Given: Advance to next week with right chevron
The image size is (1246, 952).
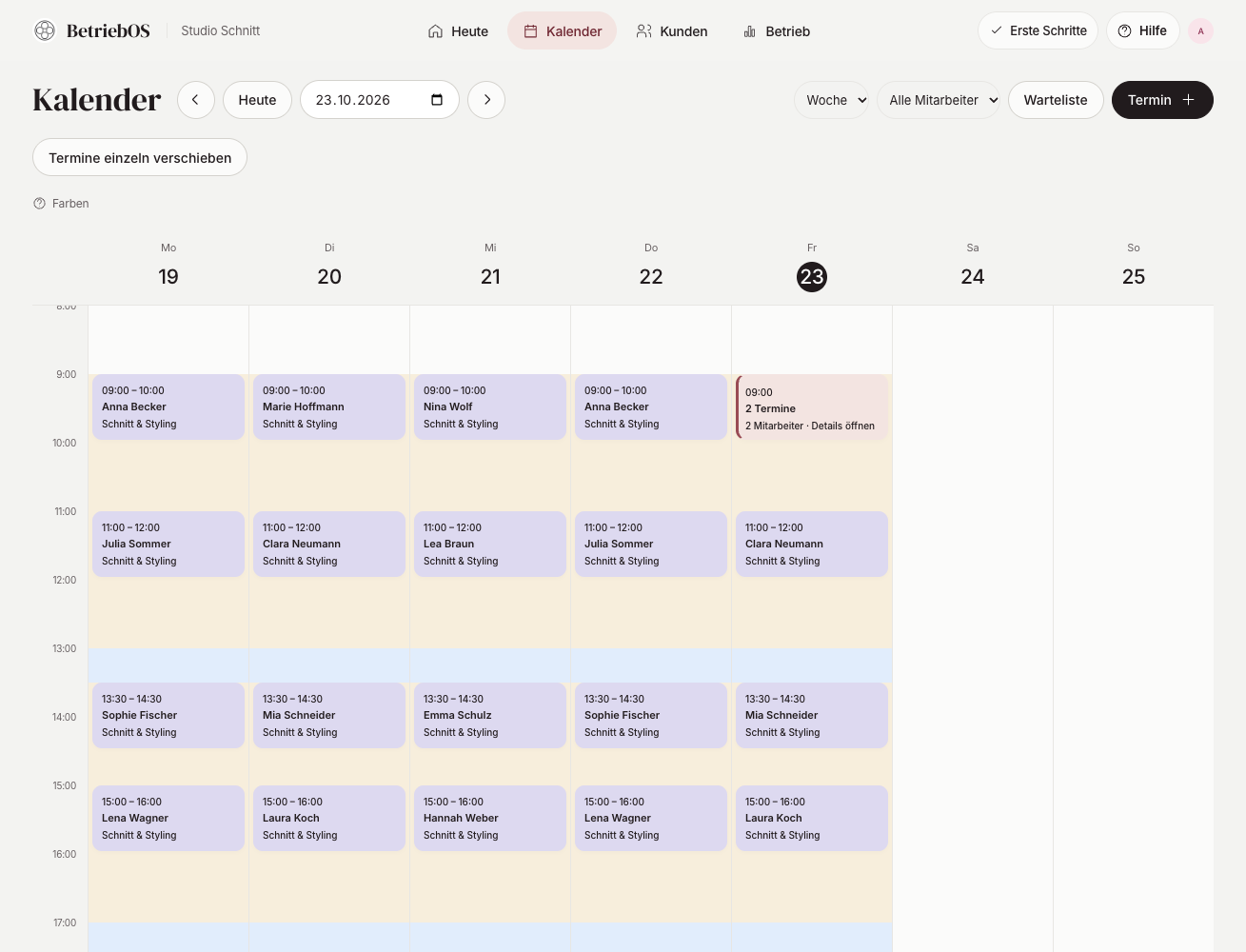Looking at the screenshot, I should 486,100.
